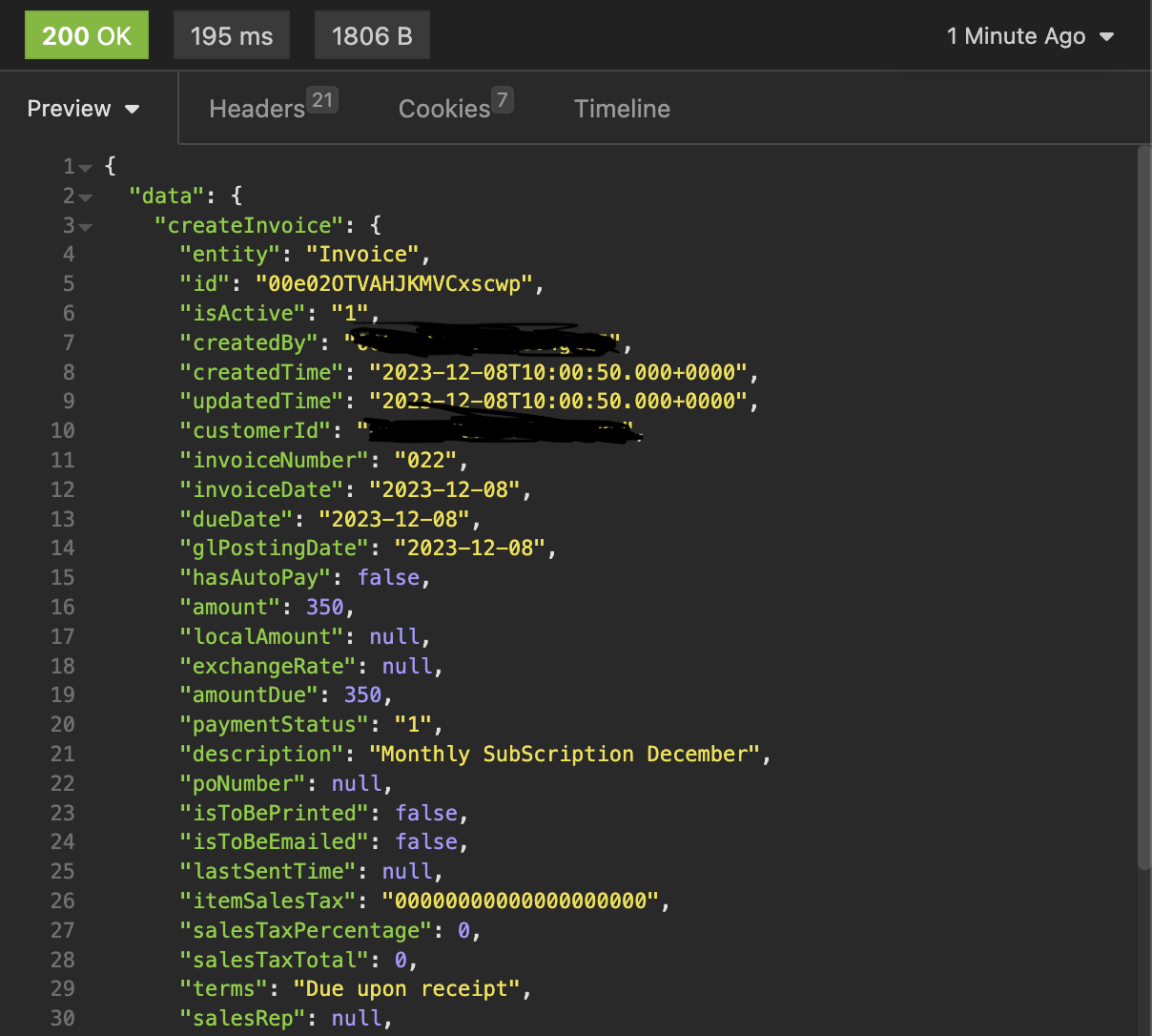Collapse the "createInvoice" object on line 3
The image size is (1152, 1036).
click(86, 227)
